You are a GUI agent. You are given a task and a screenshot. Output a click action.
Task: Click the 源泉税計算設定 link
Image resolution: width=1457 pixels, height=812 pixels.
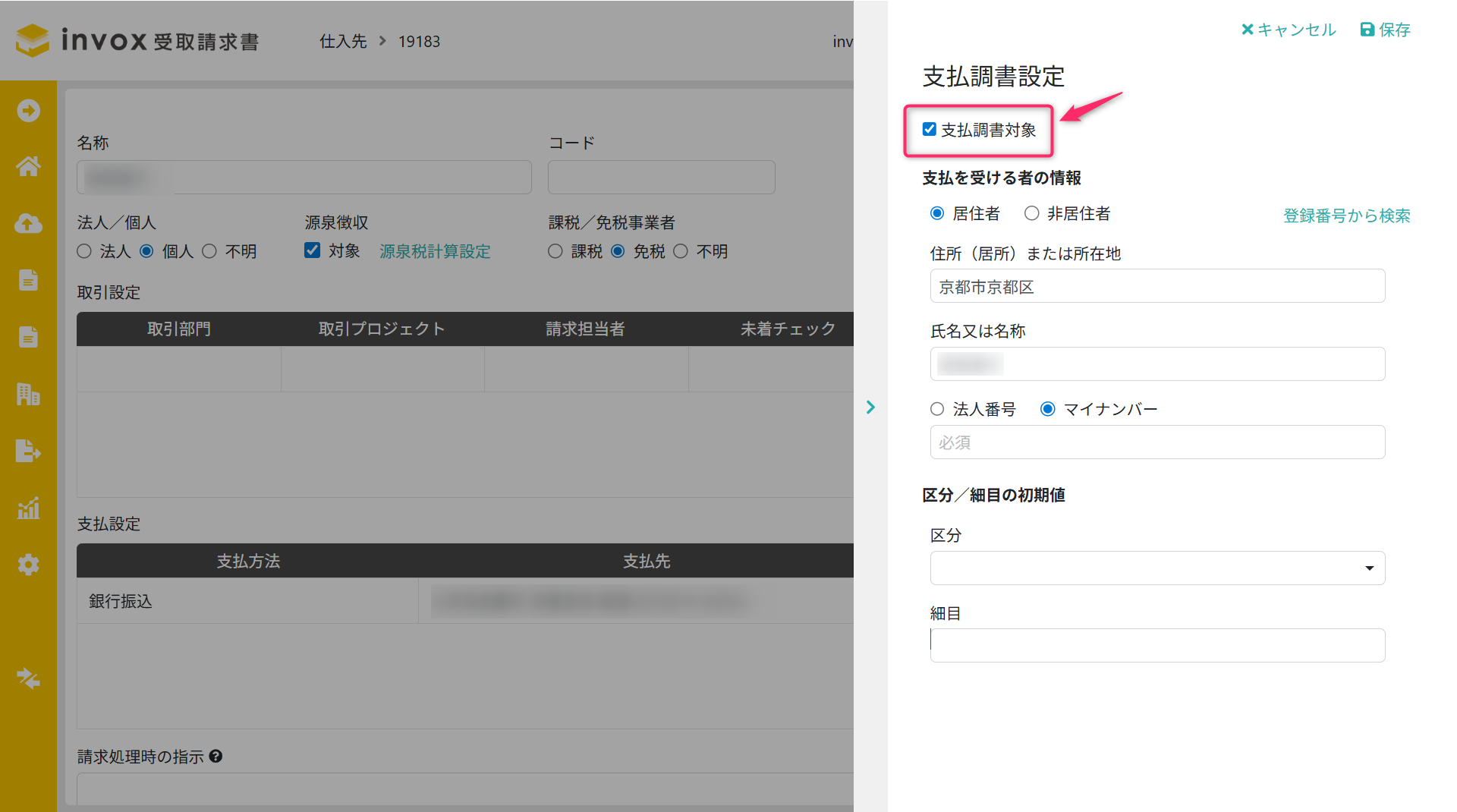435,251
